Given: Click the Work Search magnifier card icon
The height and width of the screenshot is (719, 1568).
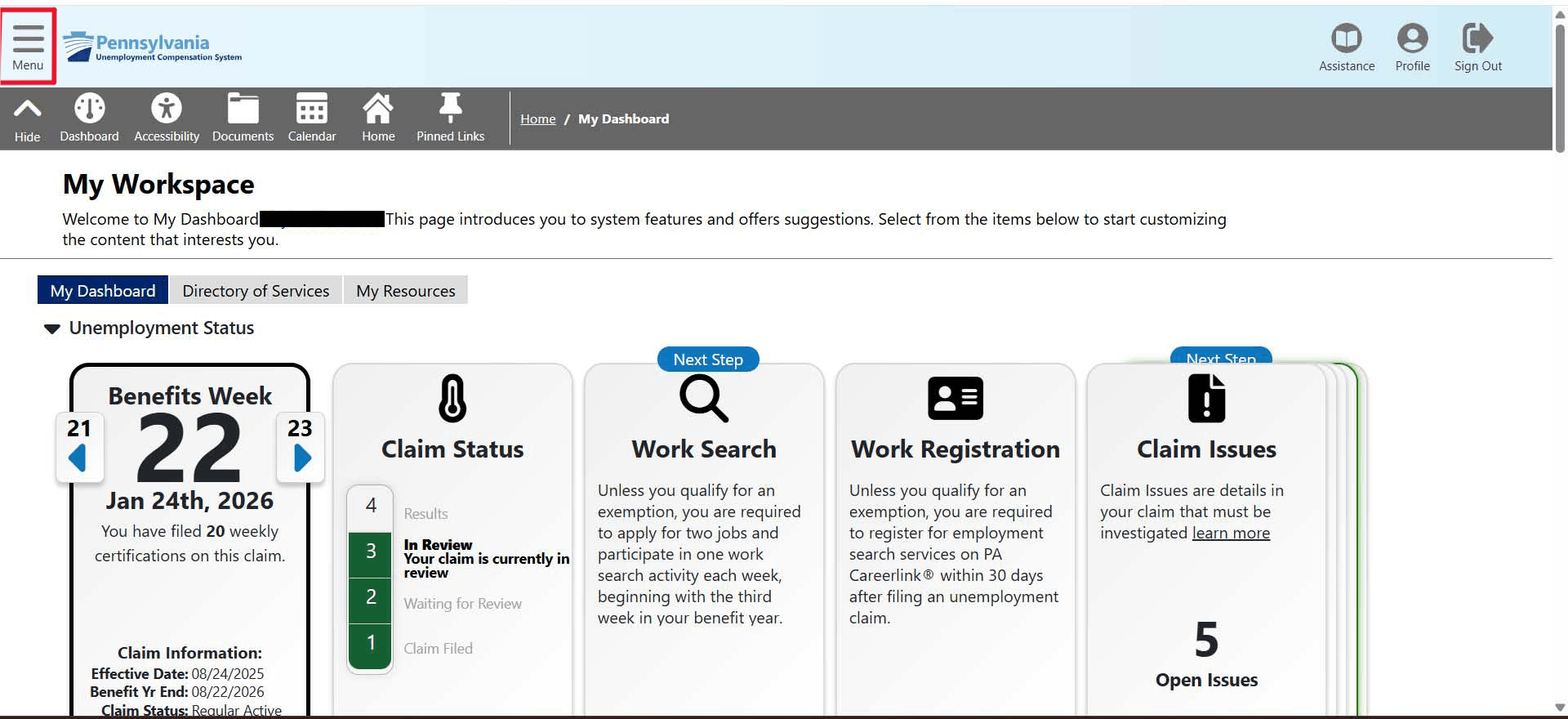Looking at the screenshot, I should (x=703, y=399).
